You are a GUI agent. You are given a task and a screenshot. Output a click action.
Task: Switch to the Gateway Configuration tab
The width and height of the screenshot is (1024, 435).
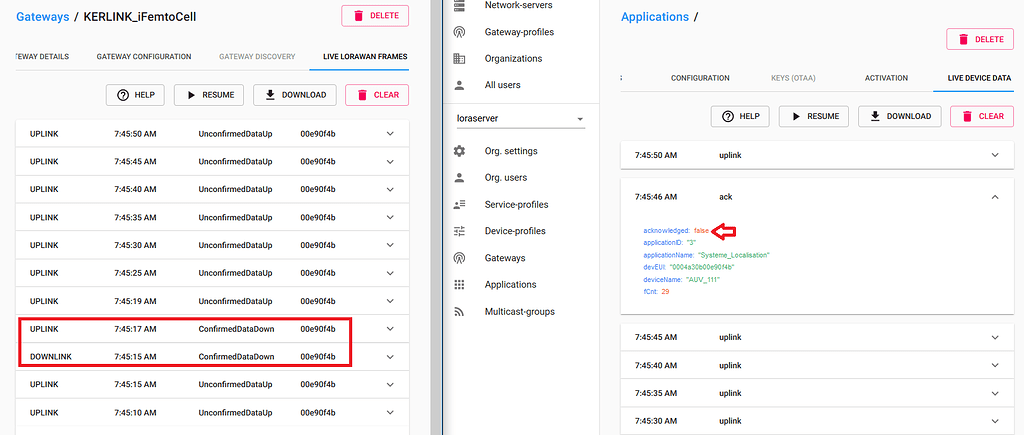tap(144, 57)
